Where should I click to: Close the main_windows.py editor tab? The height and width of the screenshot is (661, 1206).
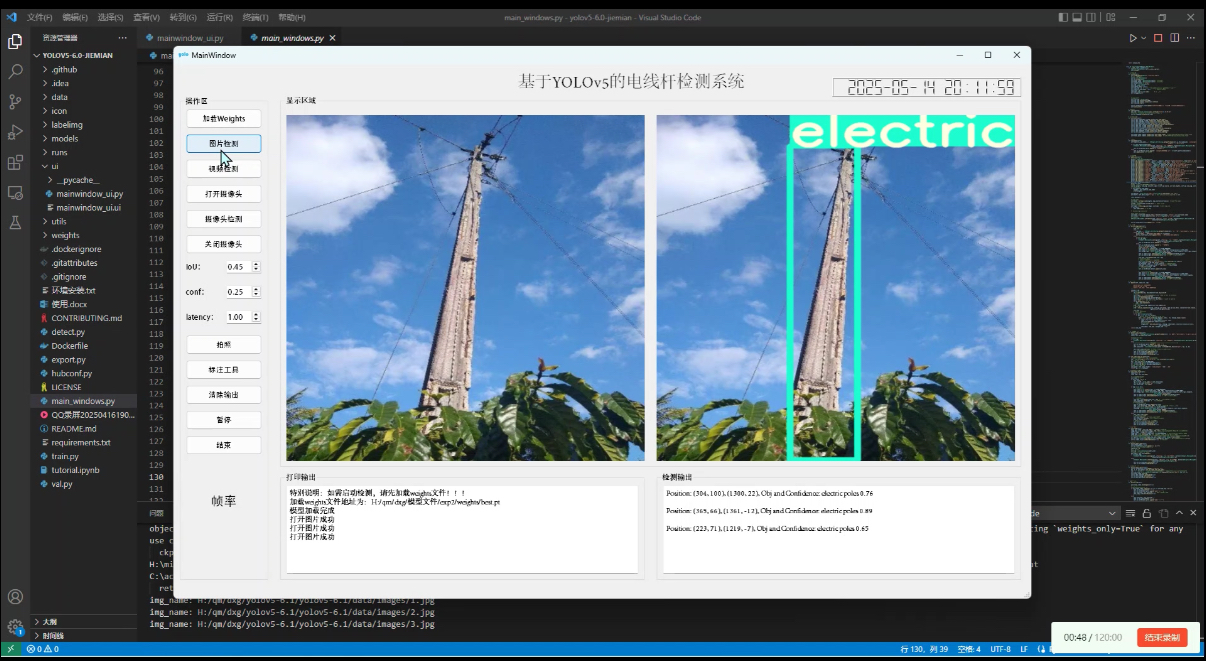point(333,38)
